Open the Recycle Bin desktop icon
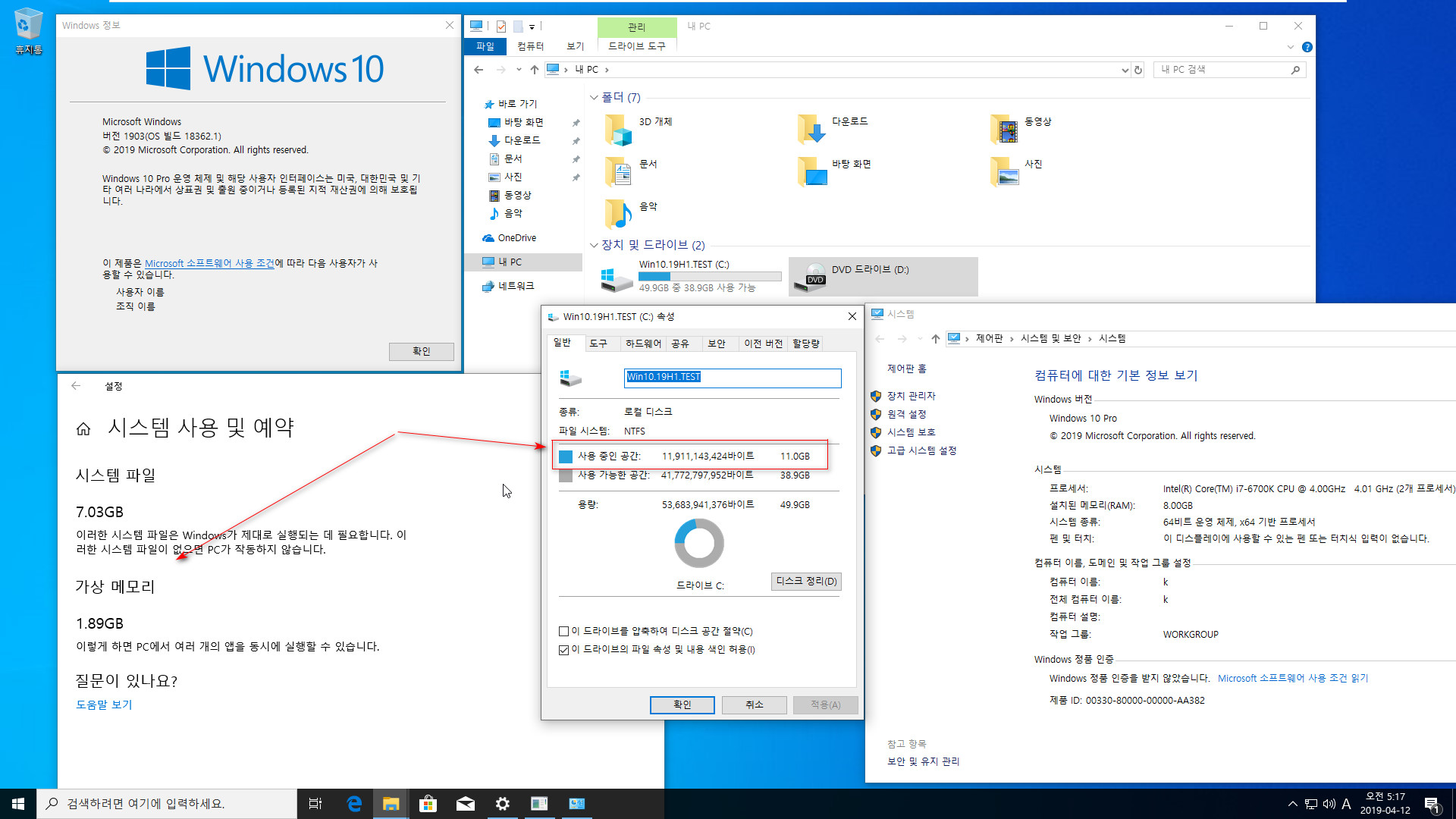The height and width of the screenshot is (819, 1456). pos(28,30)
